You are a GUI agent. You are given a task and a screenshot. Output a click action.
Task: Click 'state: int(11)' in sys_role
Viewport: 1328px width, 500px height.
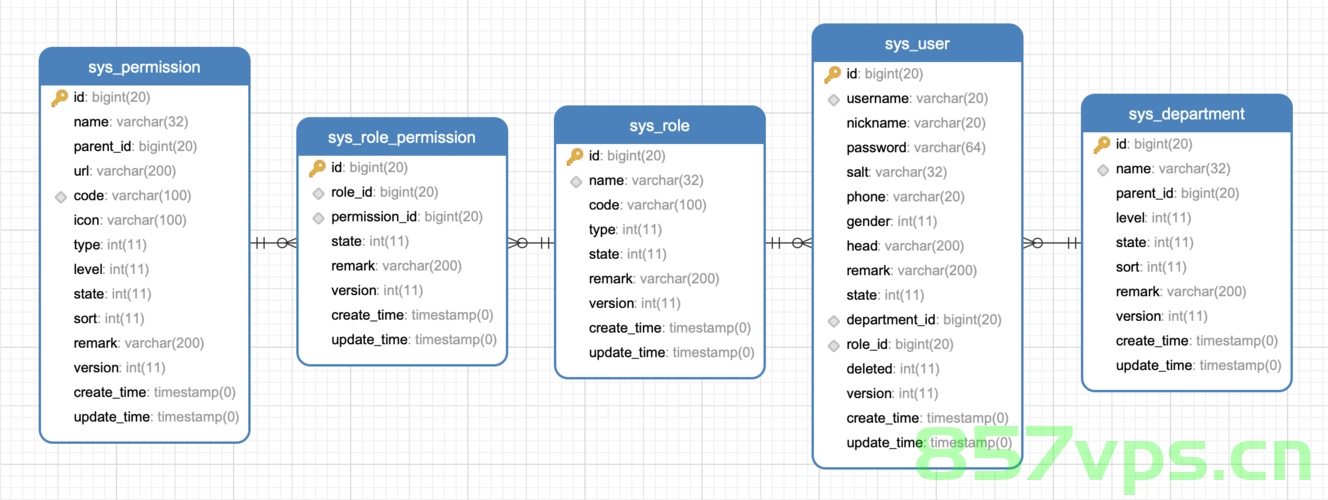(628, 254)
